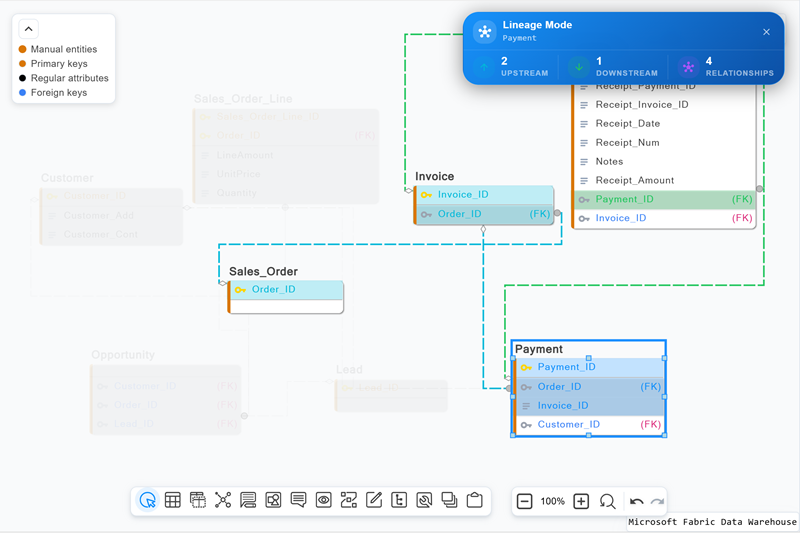Select Order_ID in Sales_Order table
The height and width of the screenshot is (534, 800).
click(286, 290)
